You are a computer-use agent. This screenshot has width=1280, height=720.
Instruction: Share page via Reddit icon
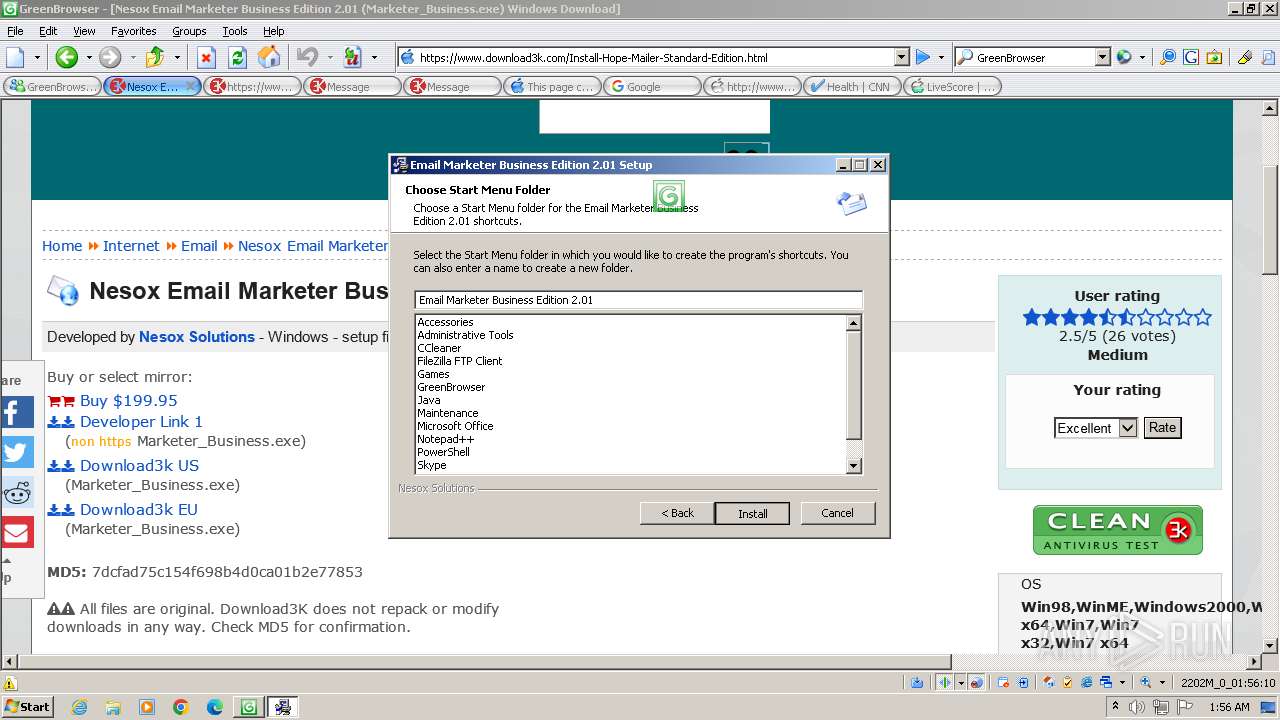coord(17,492)
